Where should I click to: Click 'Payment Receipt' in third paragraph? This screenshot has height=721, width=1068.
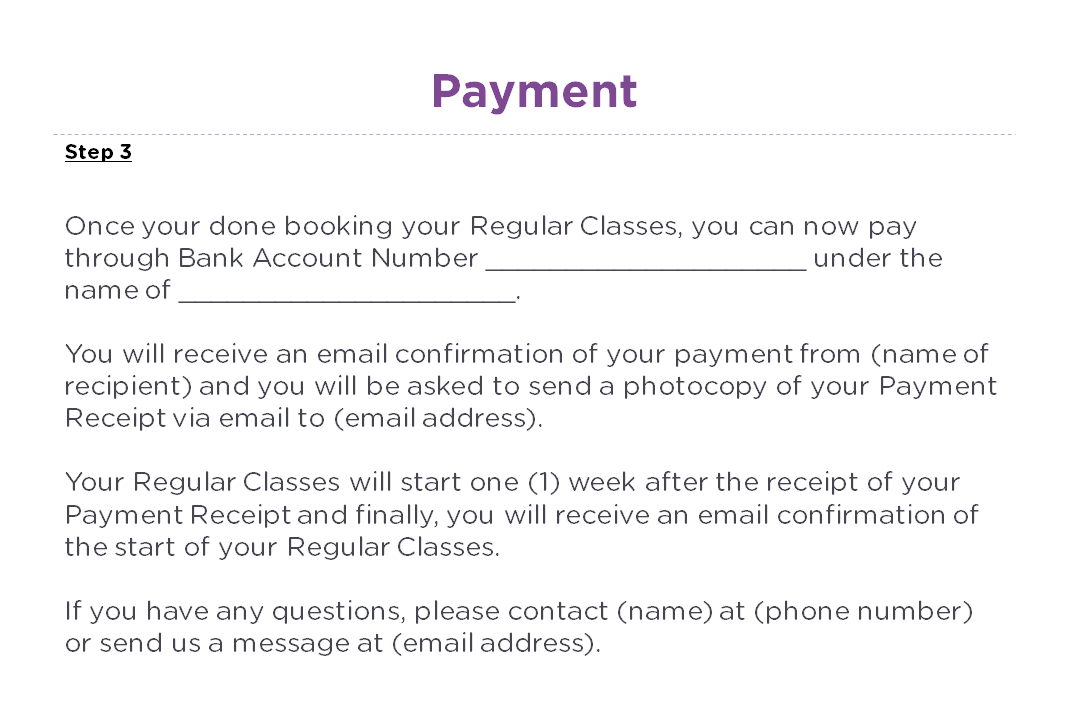[x=177, y=515]
